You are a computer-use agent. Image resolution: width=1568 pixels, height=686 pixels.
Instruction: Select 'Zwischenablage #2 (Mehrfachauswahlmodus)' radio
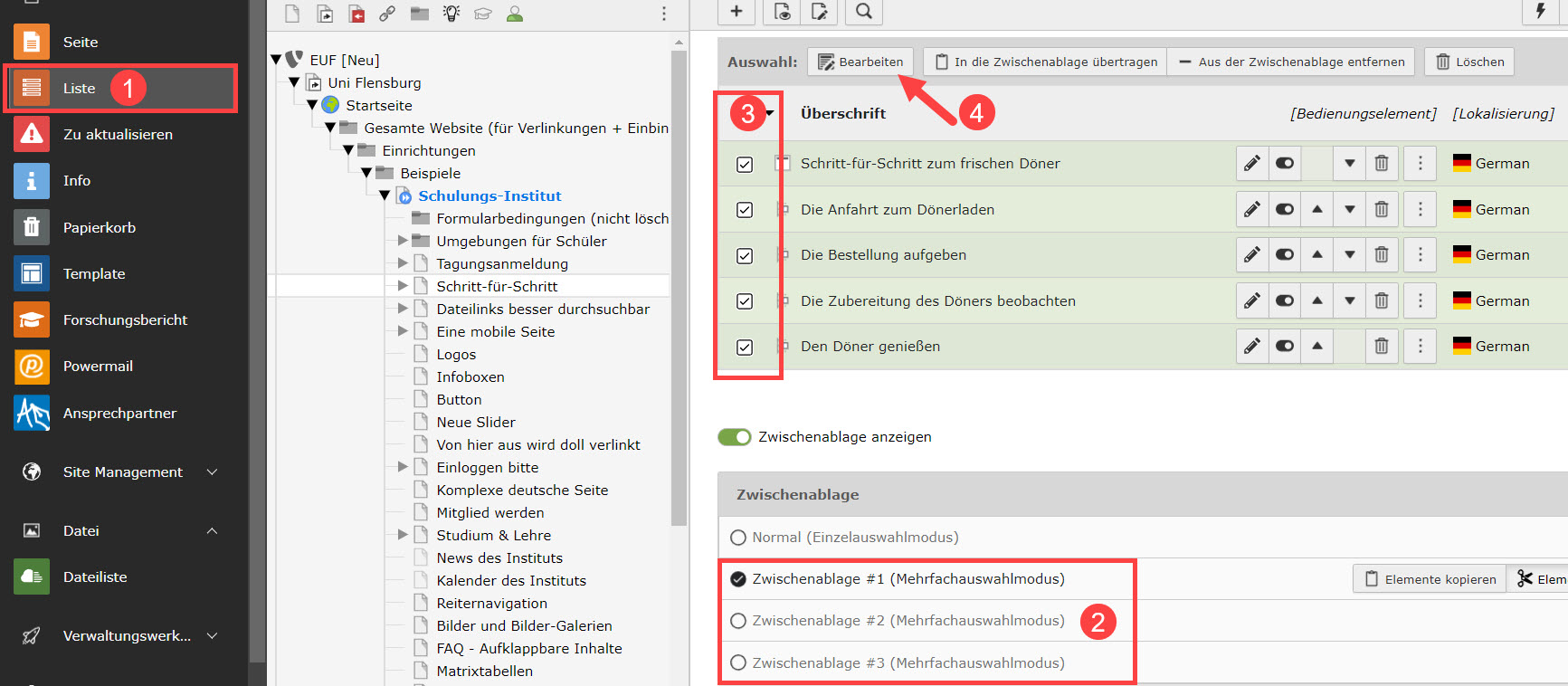pyautogui.click(x=738, y=621)
